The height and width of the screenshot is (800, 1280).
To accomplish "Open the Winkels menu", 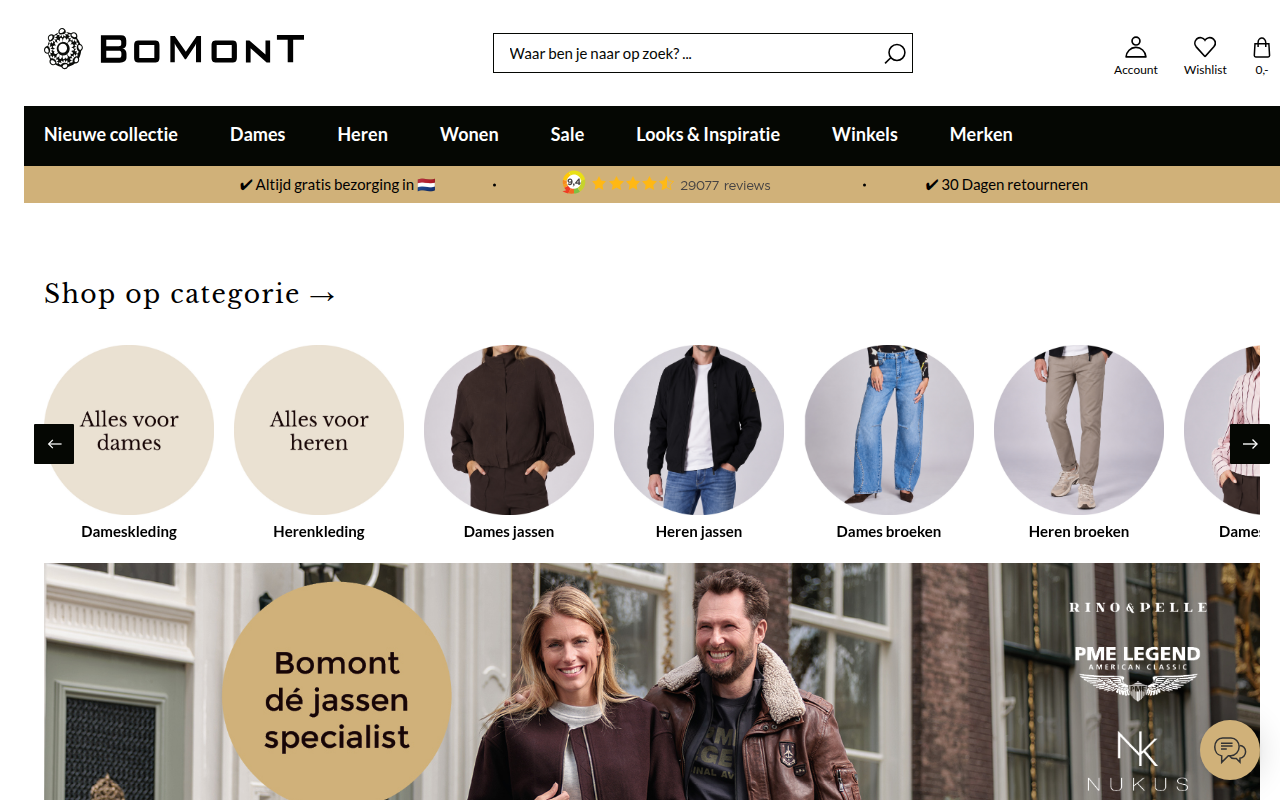I will 865,135.
